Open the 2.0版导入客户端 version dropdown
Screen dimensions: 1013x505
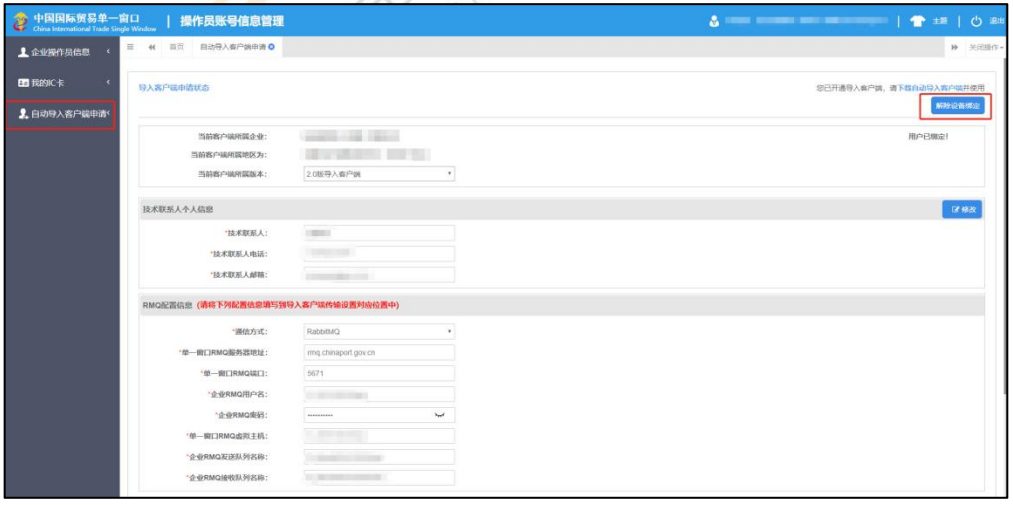[x=378, y=173]
